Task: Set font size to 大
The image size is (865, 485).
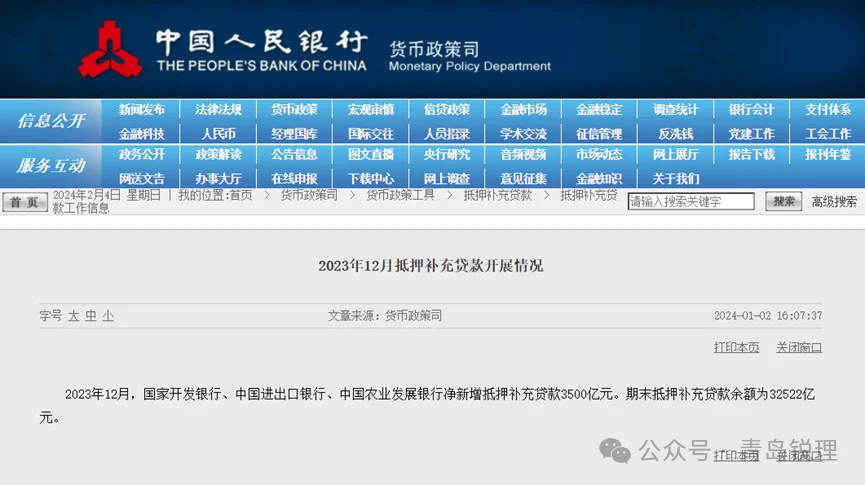Action: coord(73,316)
